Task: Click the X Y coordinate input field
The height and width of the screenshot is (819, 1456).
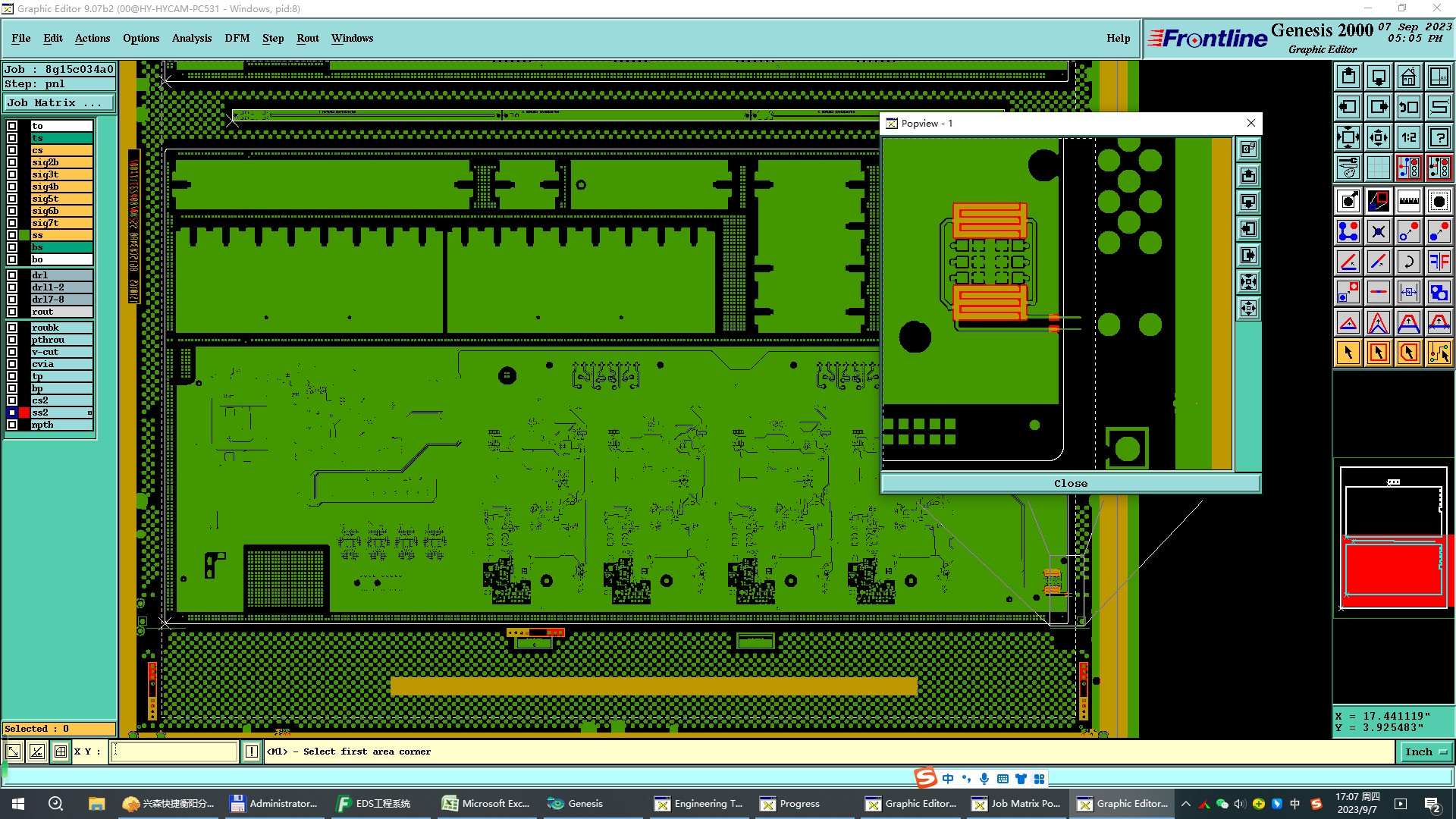Action: [x=174, y=752]
